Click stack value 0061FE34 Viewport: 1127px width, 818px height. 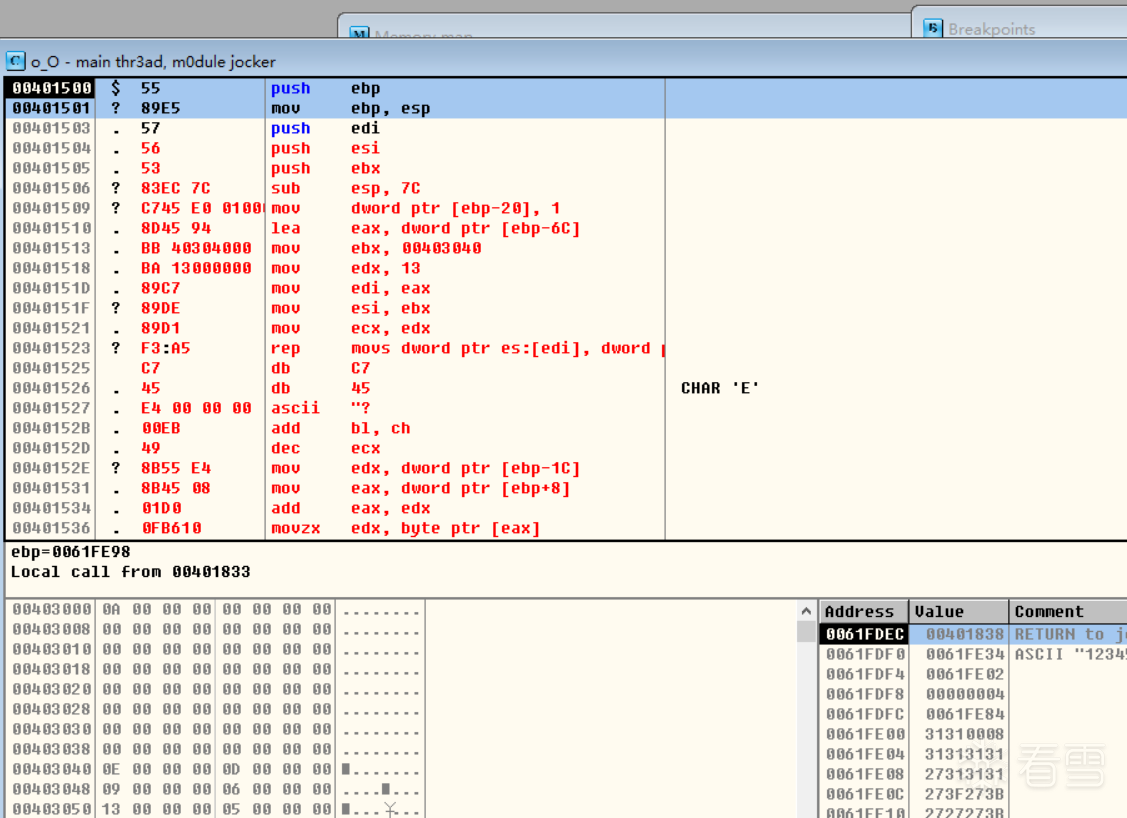(964, 654)
